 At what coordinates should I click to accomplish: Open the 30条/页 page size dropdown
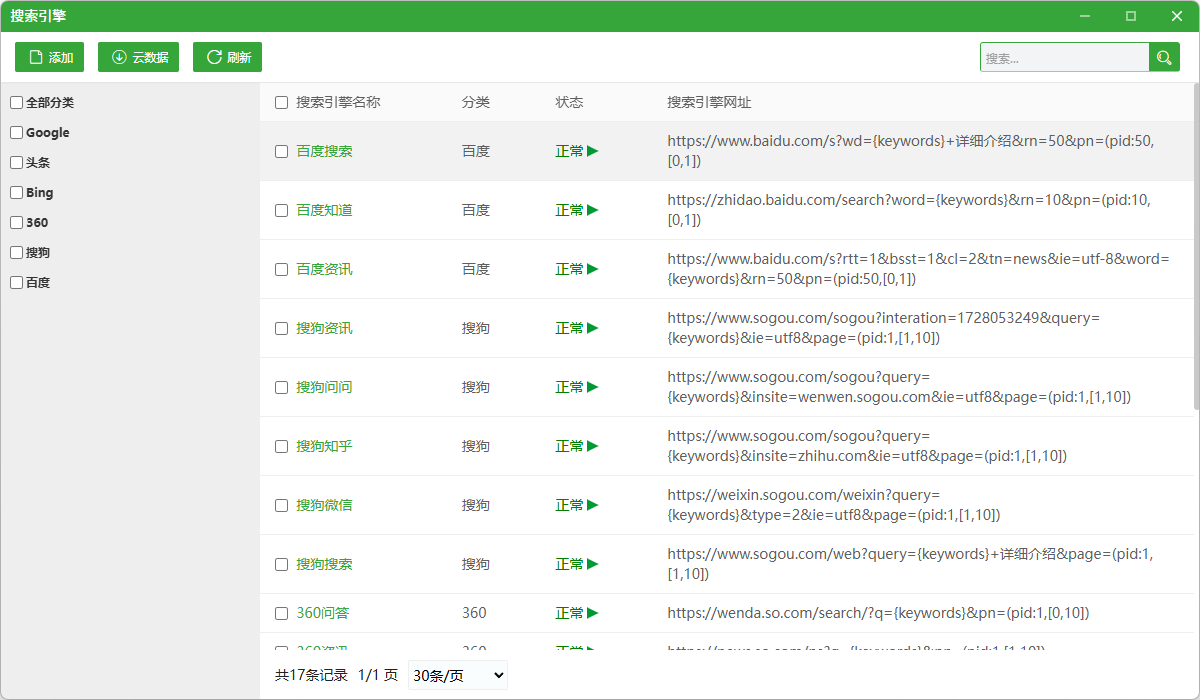pyautogui.click(x=458, y=675)
